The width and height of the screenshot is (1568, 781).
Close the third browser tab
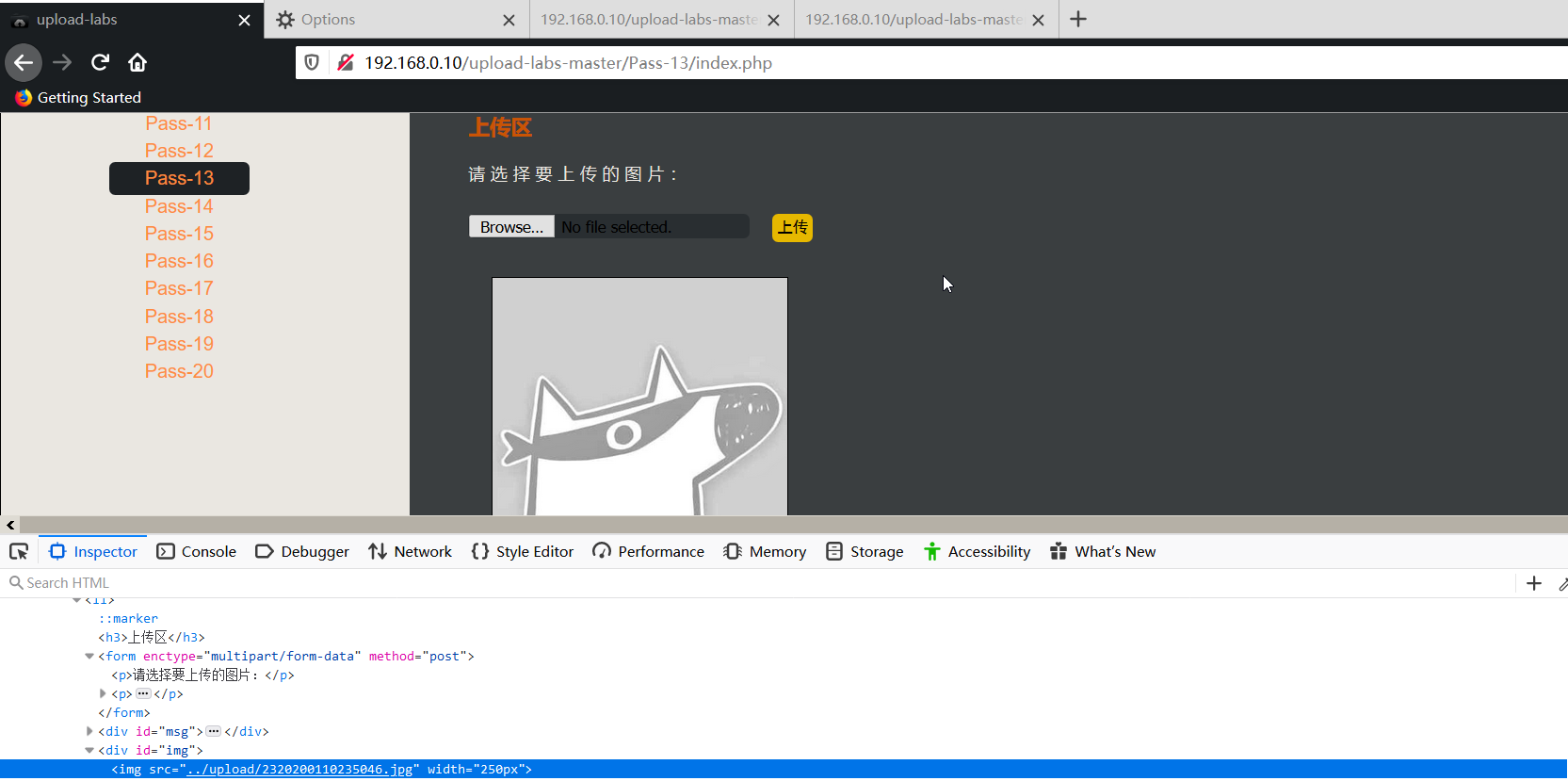tap(773, 20)
